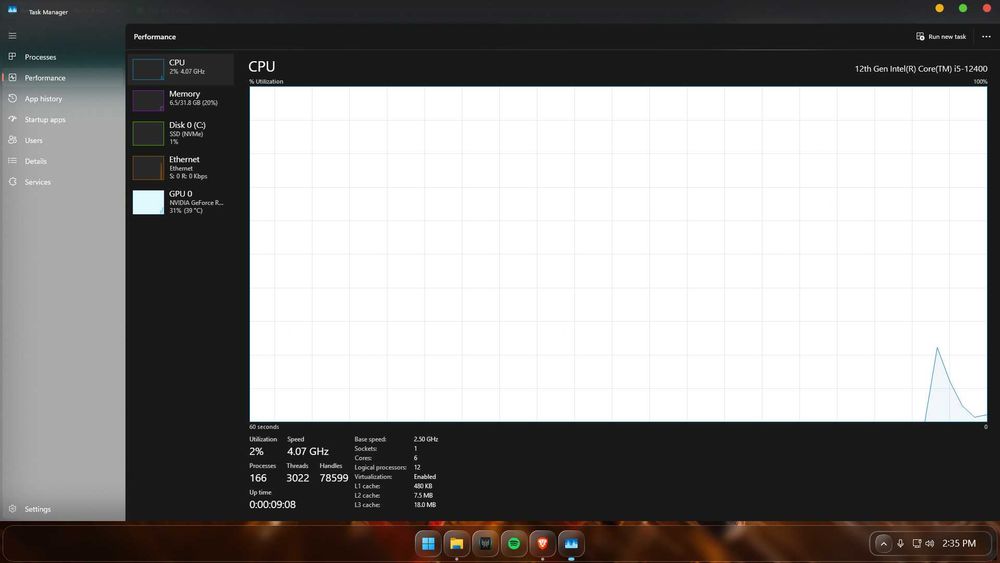Screen dimensions: 1000x563
Task: Click the yellow minimize window dot
Action: [x=939, y=8]
